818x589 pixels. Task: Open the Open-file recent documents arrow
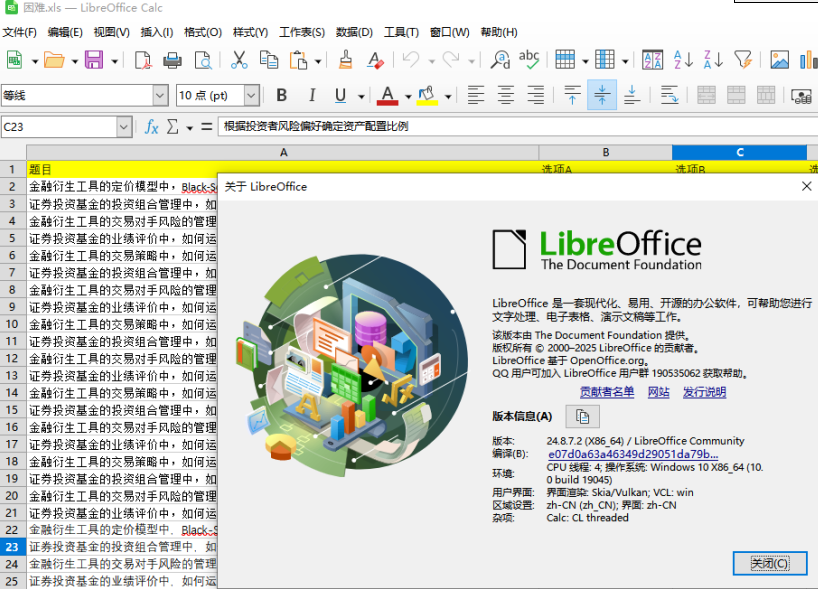click(75, 62)
